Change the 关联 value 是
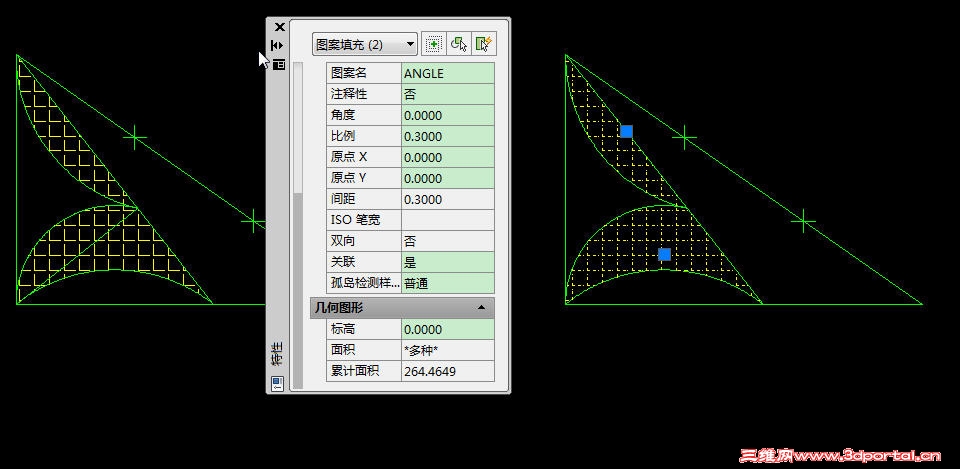The width and height of the screenshot is (960, 469). tap(448, 262)
